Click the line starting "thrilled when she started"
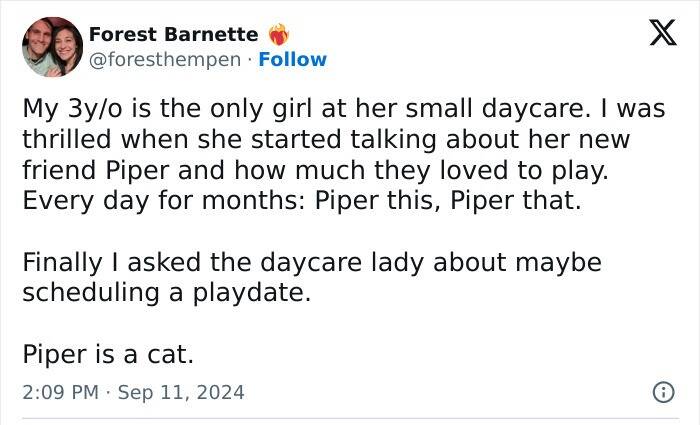The width and height of the screenshot is (700, 425). [326, 139]
